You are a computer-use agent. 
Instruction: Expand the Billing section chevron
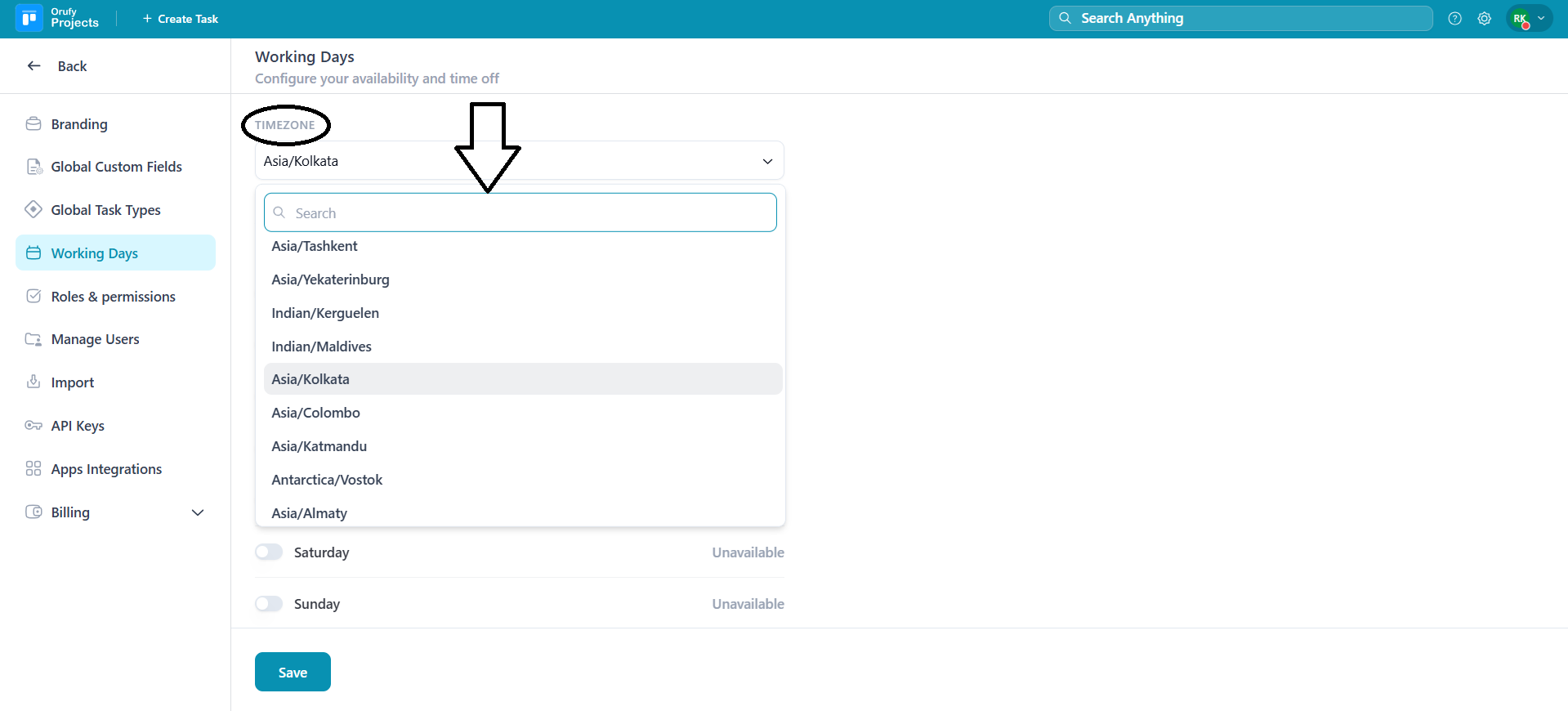pyautogui.click(x=198, y=512)
